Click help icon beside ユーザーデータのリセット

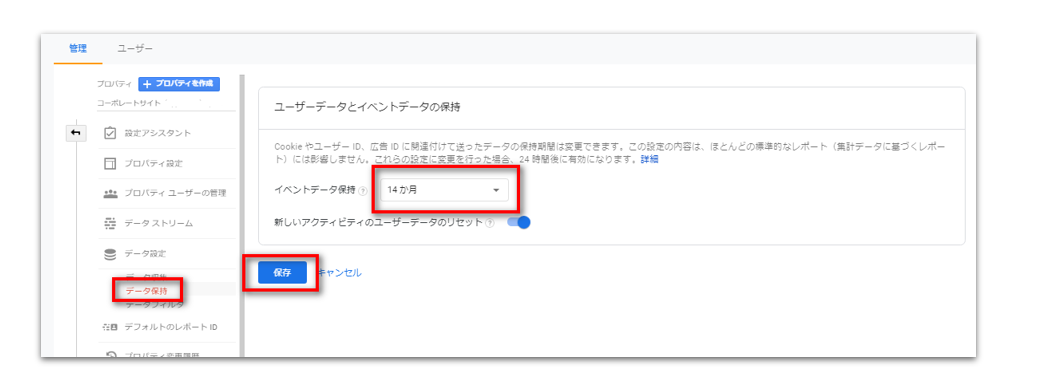[x=490, y=223]
